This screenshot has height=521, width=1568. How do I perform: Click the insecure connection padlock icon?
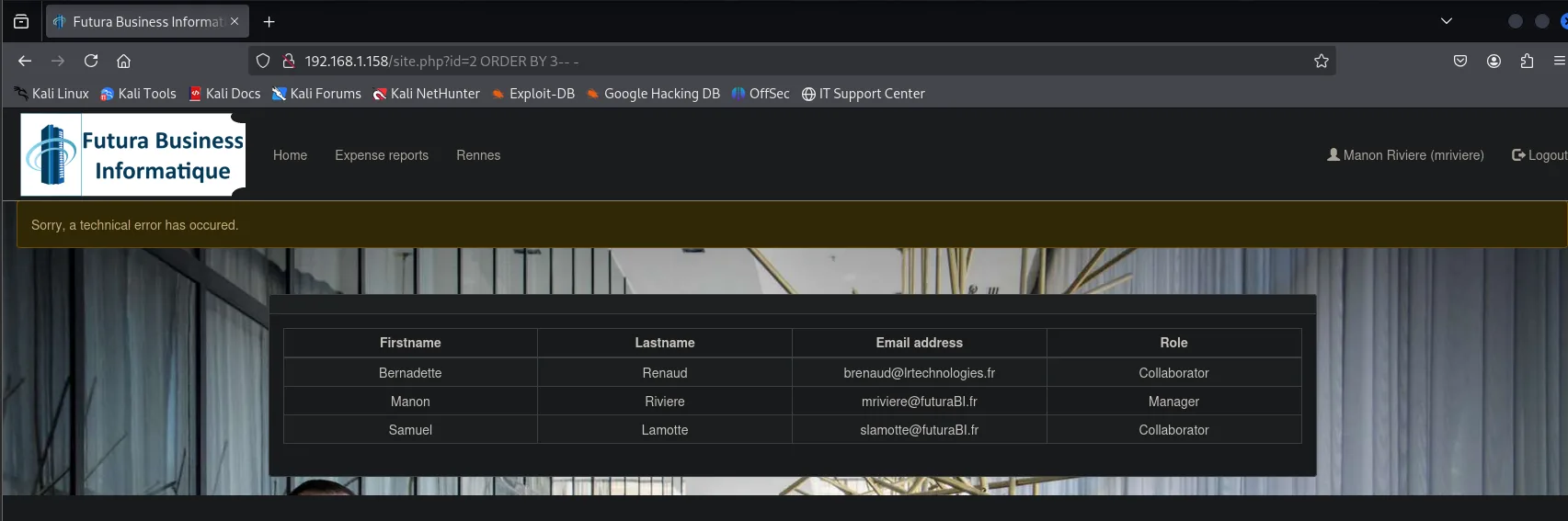tap(288, 61)
